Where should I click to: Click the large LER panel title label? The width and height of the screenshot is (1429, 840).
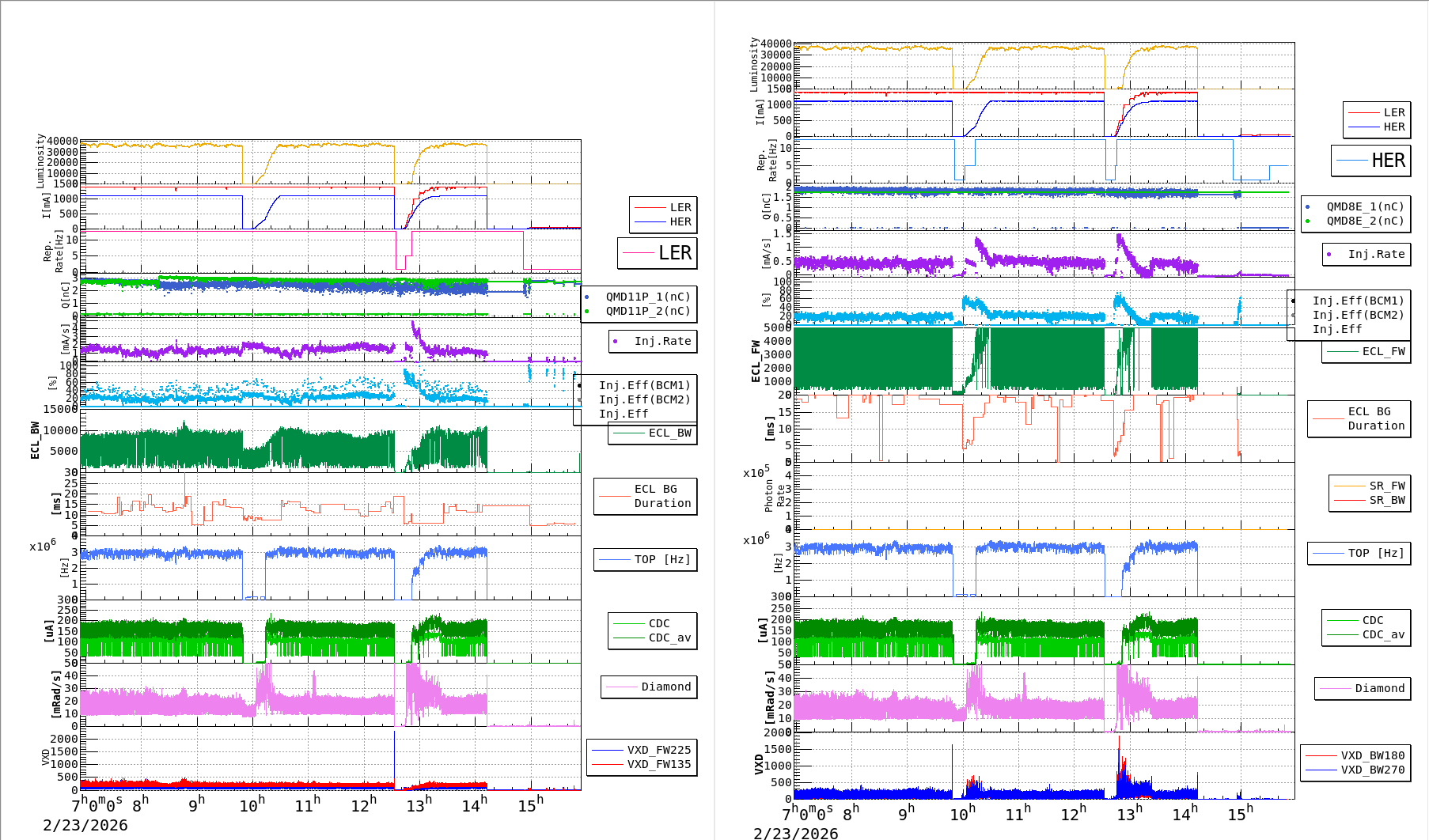[674, 253]
